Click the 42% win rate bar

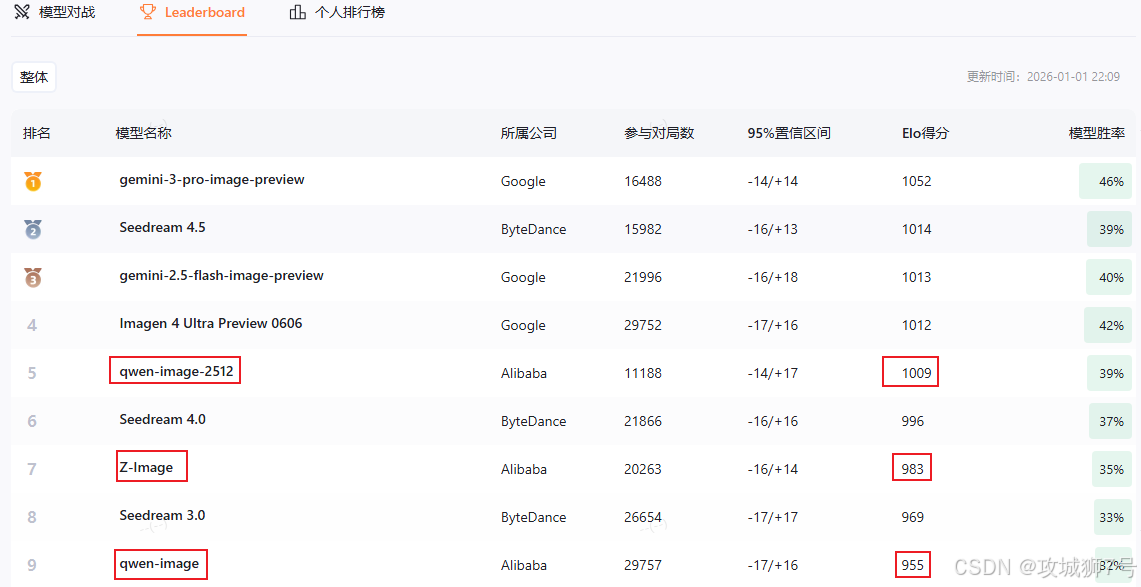click(x=1108, y=325)
